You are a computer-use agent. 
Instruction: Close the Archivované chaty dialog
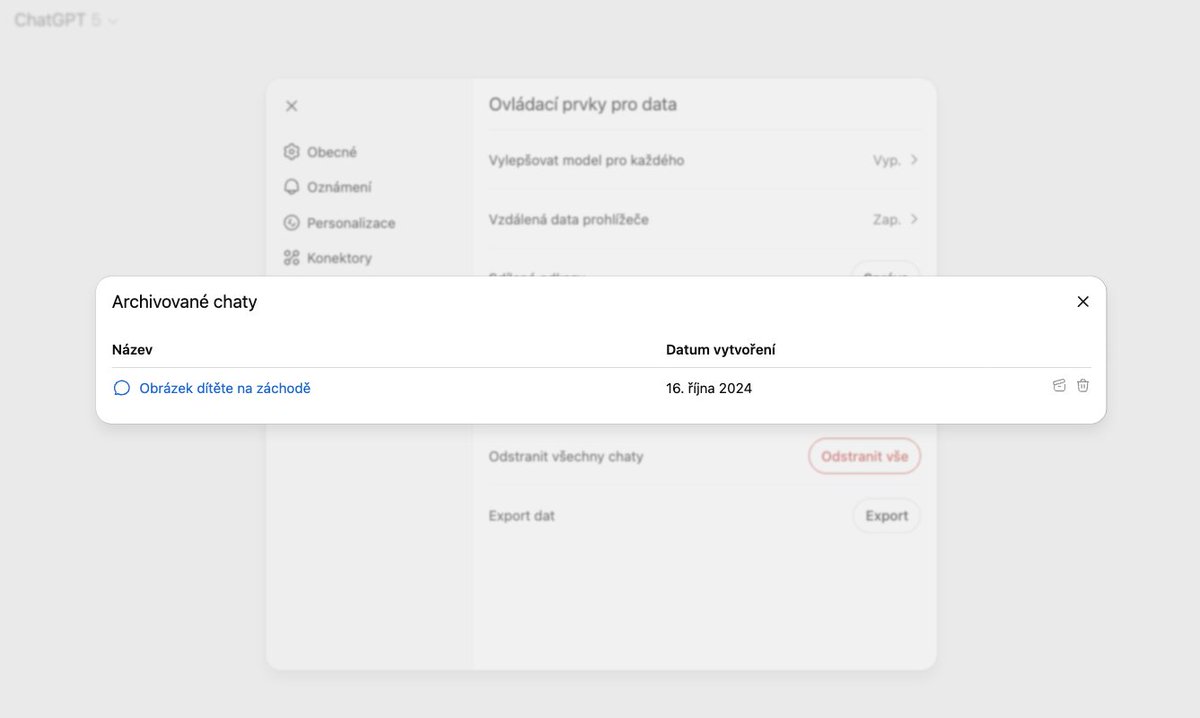coord(1083,301)
